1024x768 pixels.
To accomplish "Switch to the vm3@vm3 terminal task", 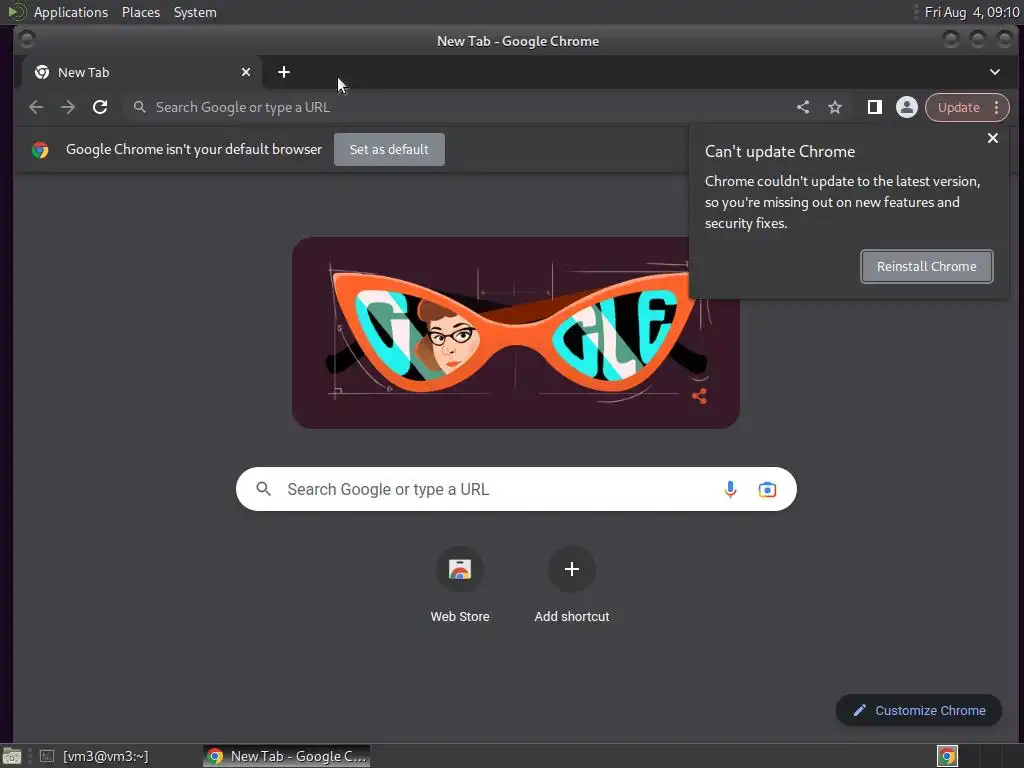I will tap(94, 756).
